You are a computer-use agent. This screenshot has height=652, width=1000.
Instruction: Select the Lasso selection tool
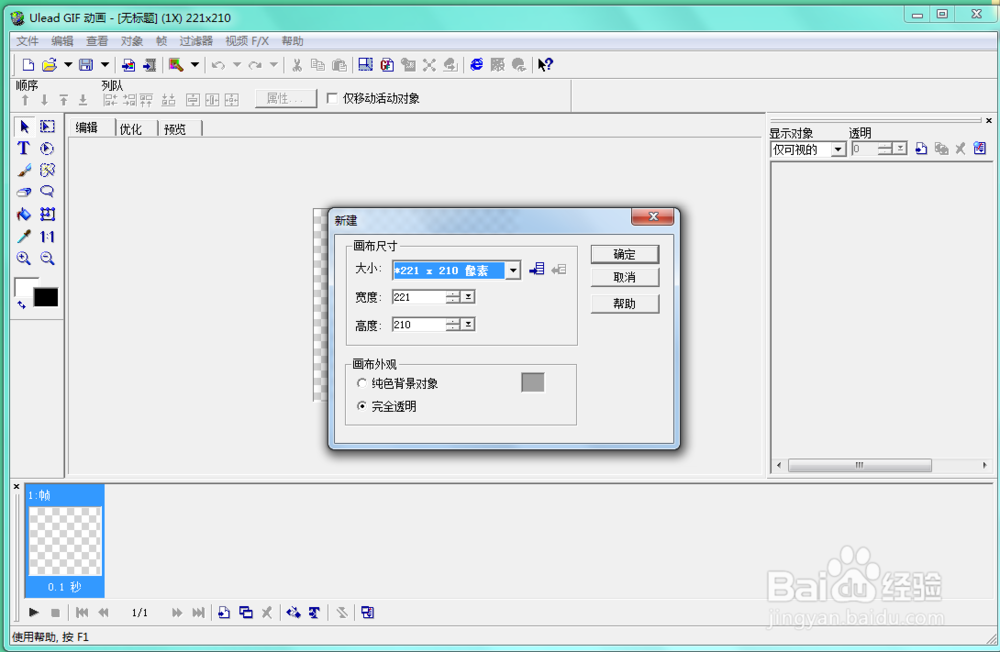pyautogui.click(x=47, y=192)
